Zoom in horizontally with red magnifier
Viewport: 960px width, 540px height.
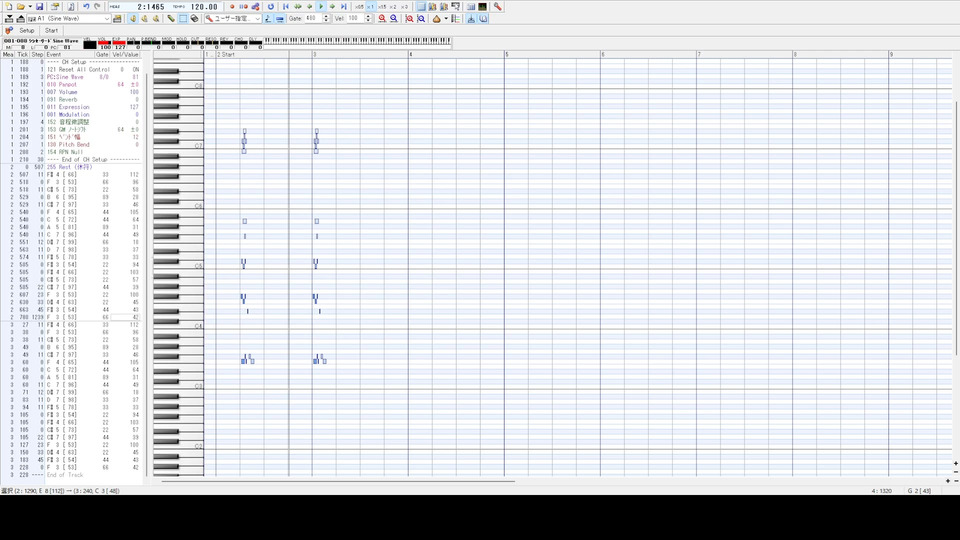[x=382, y=19]
